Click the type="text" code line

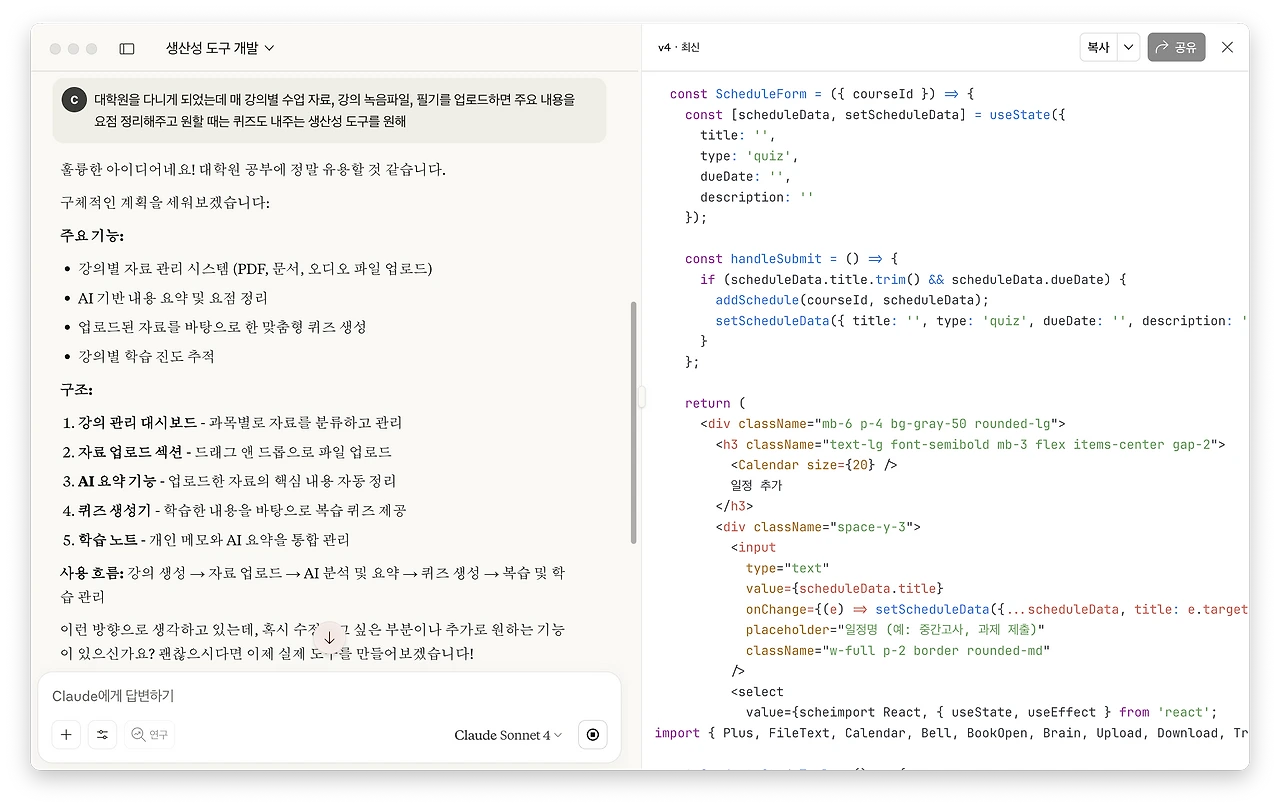787,568
